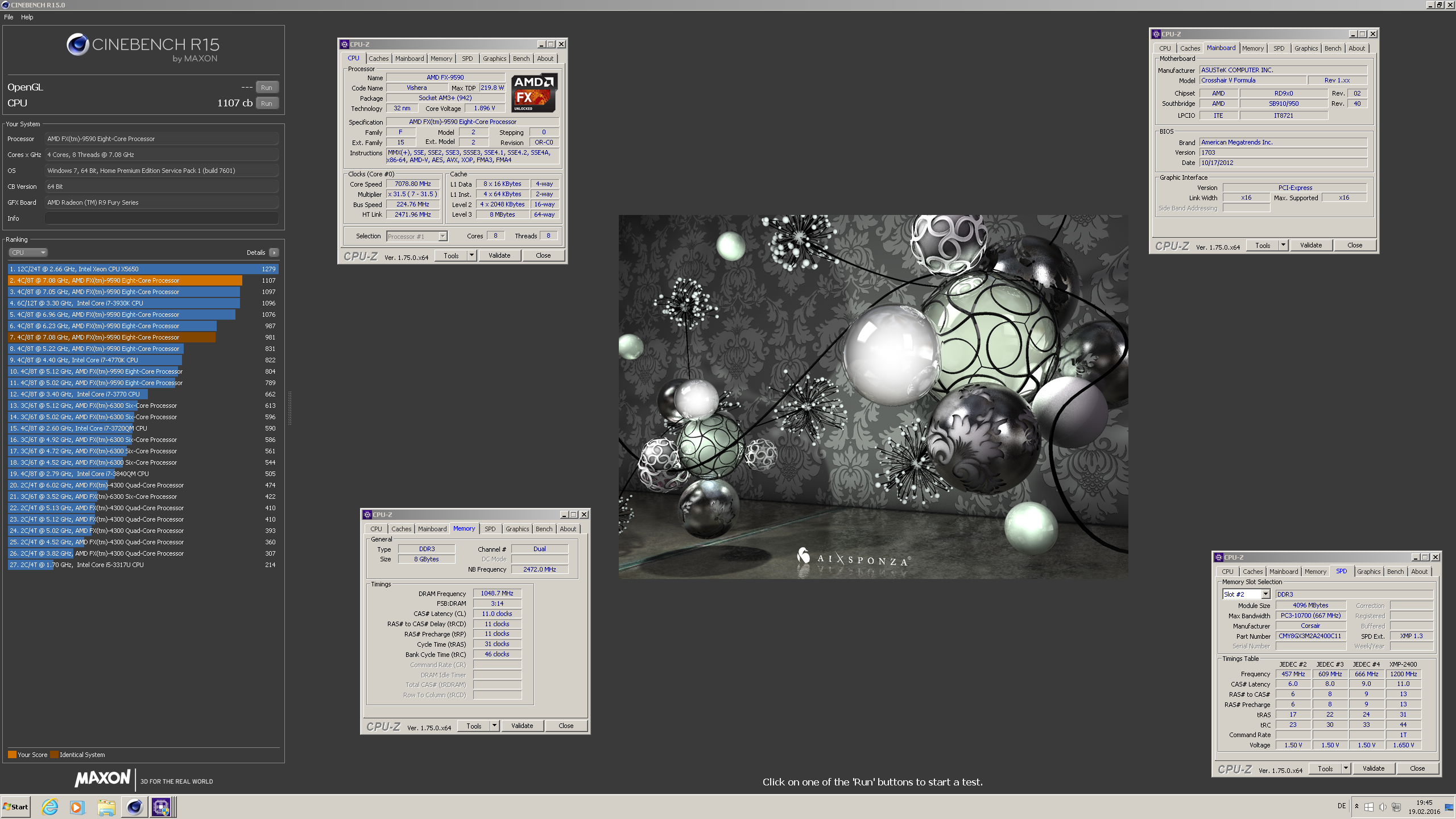Image resolution: width=1456 pixels, height=819 pixels.
Task: Click the Info field in Your System
Action: 162,218
